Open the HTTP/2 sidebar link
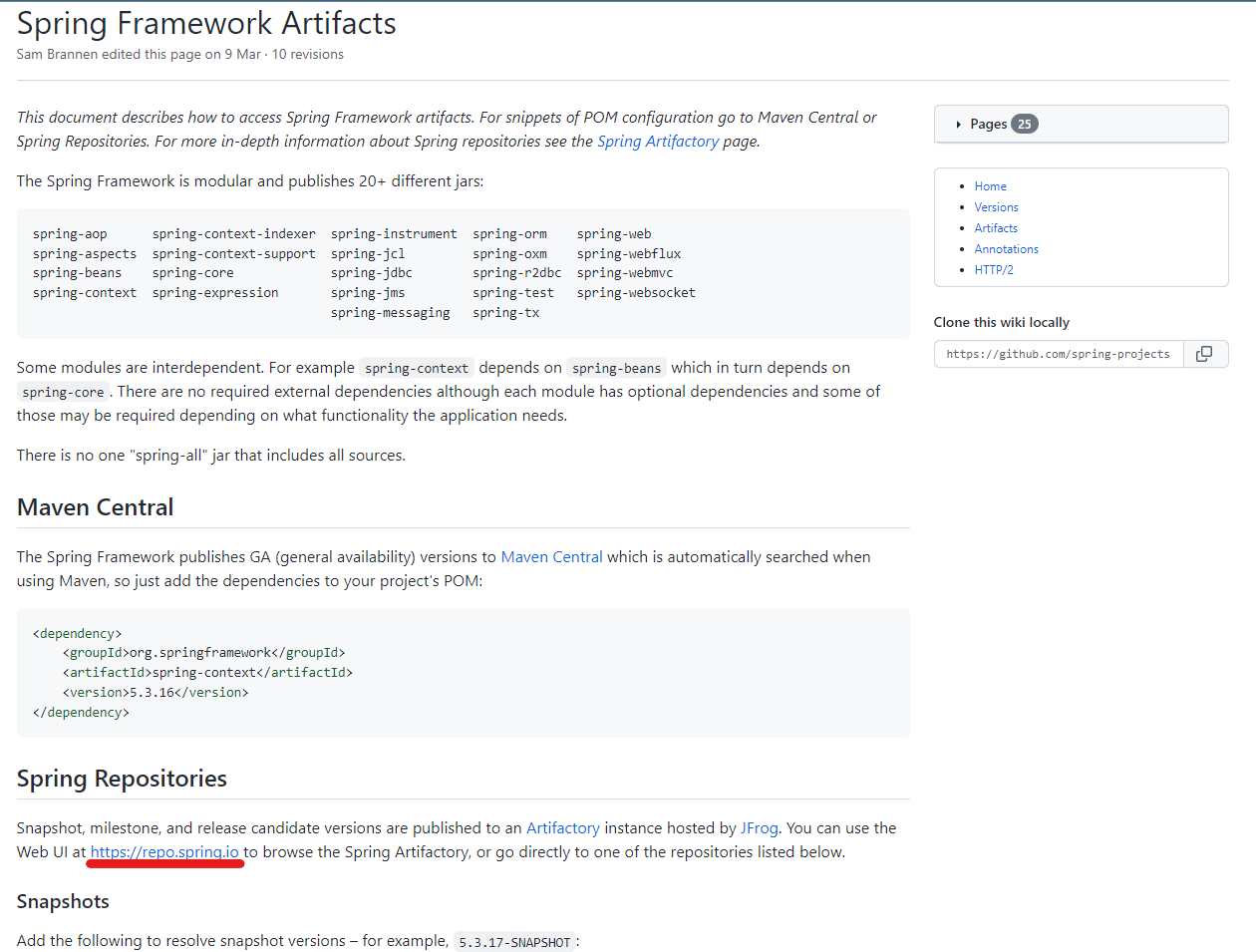Screen dimensions: 1256x952 pos(994,270)
